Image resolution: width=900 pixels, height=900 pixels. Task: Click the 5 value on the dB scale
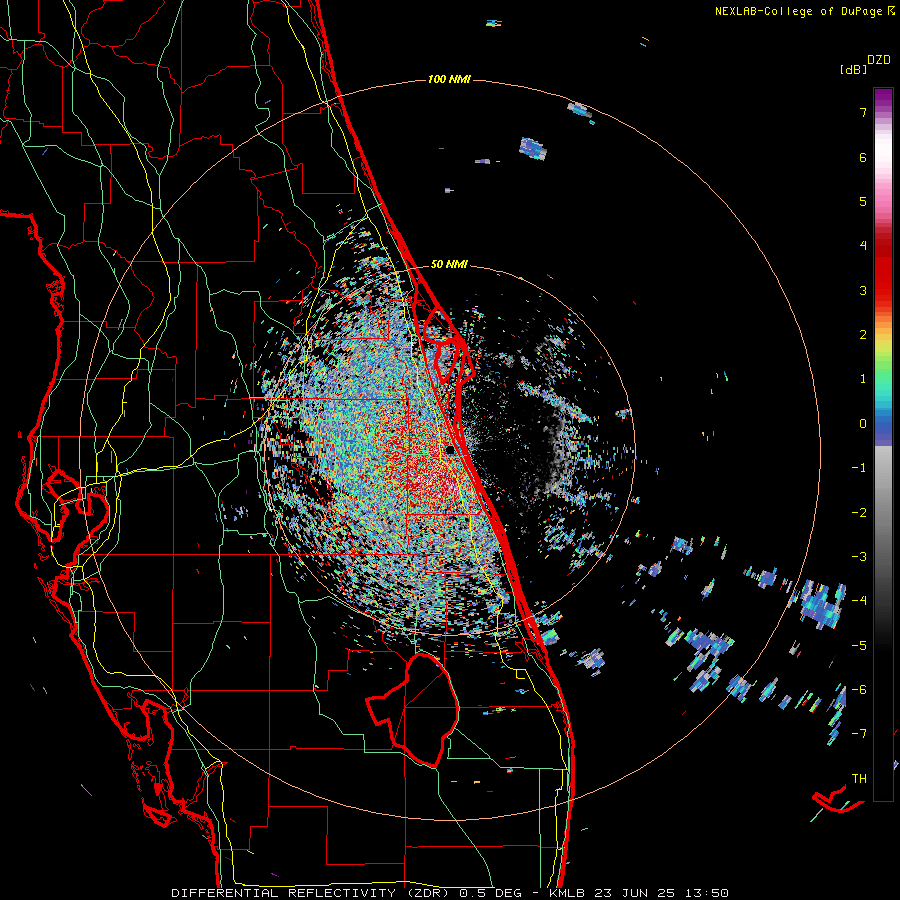tap(863, 201)
